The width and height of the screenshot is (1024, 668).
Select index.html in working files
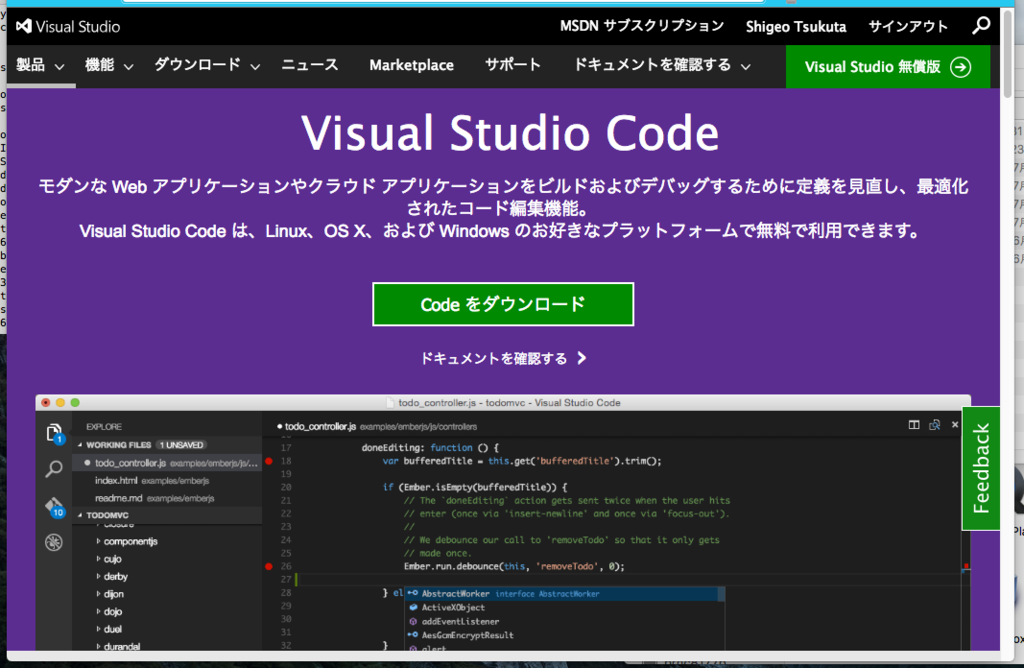pyautogui.click(x=167, y=481)
